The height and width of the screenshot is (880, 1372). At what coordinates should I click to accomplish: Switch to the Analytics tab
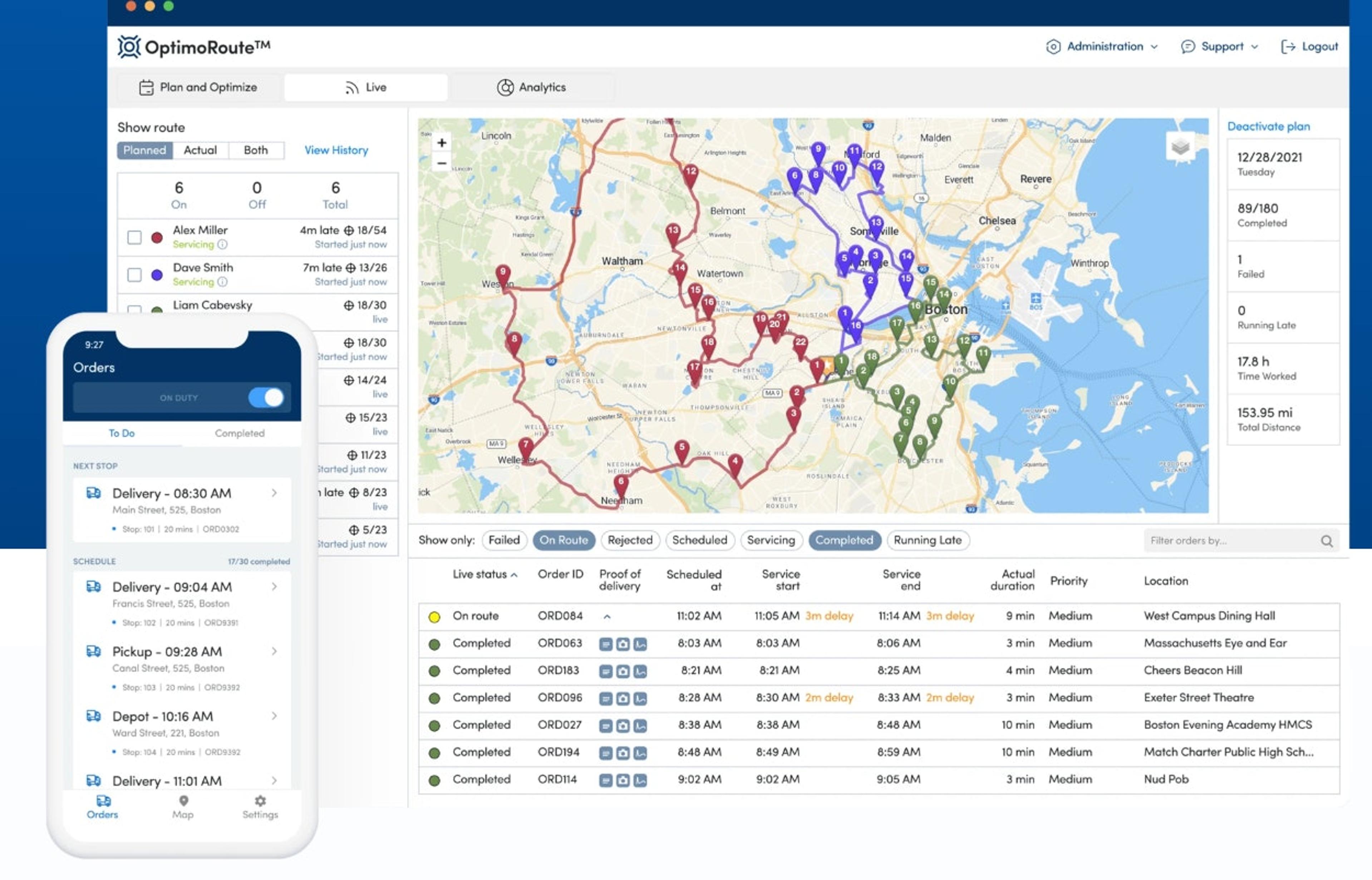click(532, 88)
